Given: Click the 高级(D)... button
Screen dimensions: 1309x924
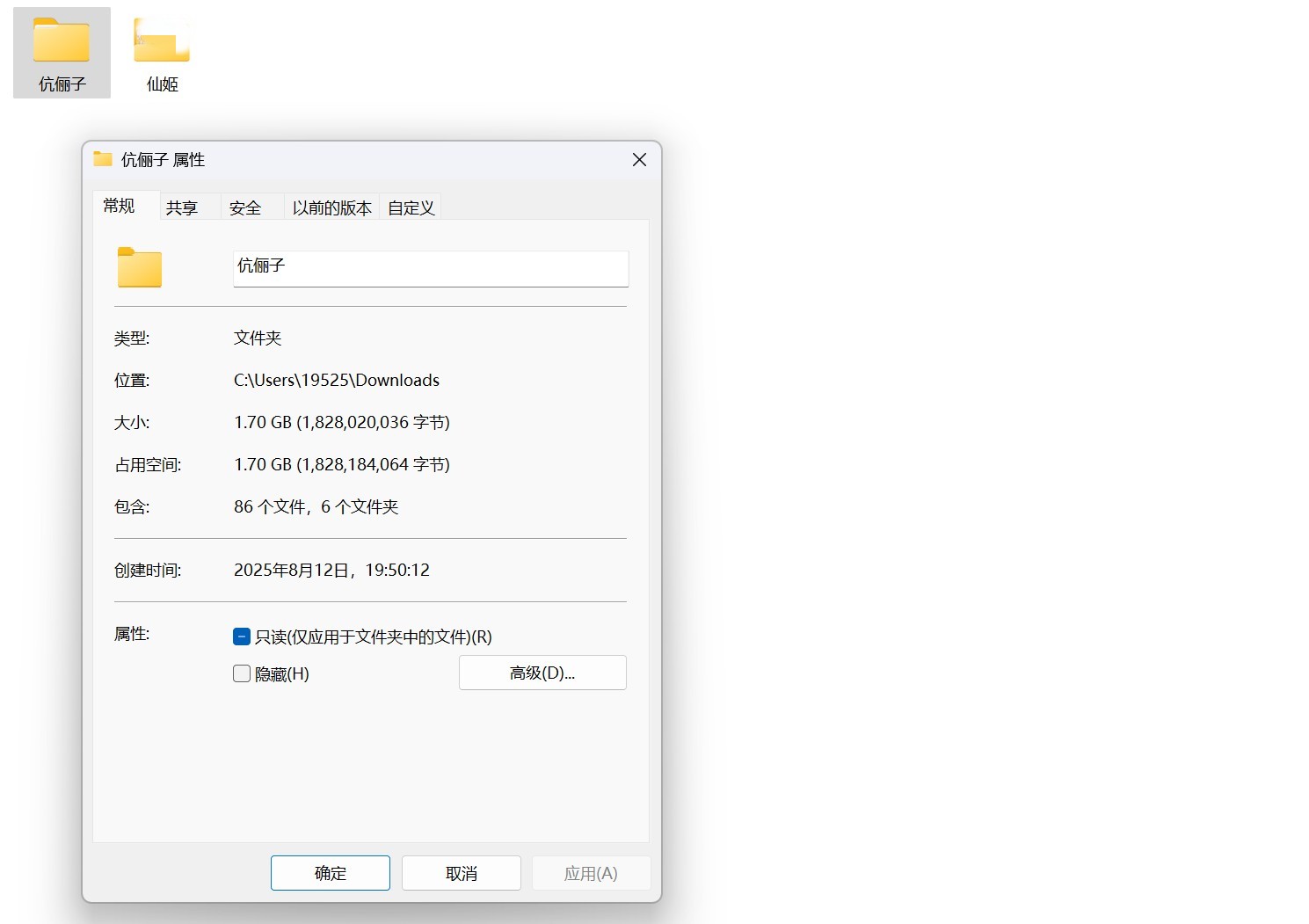Looking at the screenshot, I should [x=542, y=673].
